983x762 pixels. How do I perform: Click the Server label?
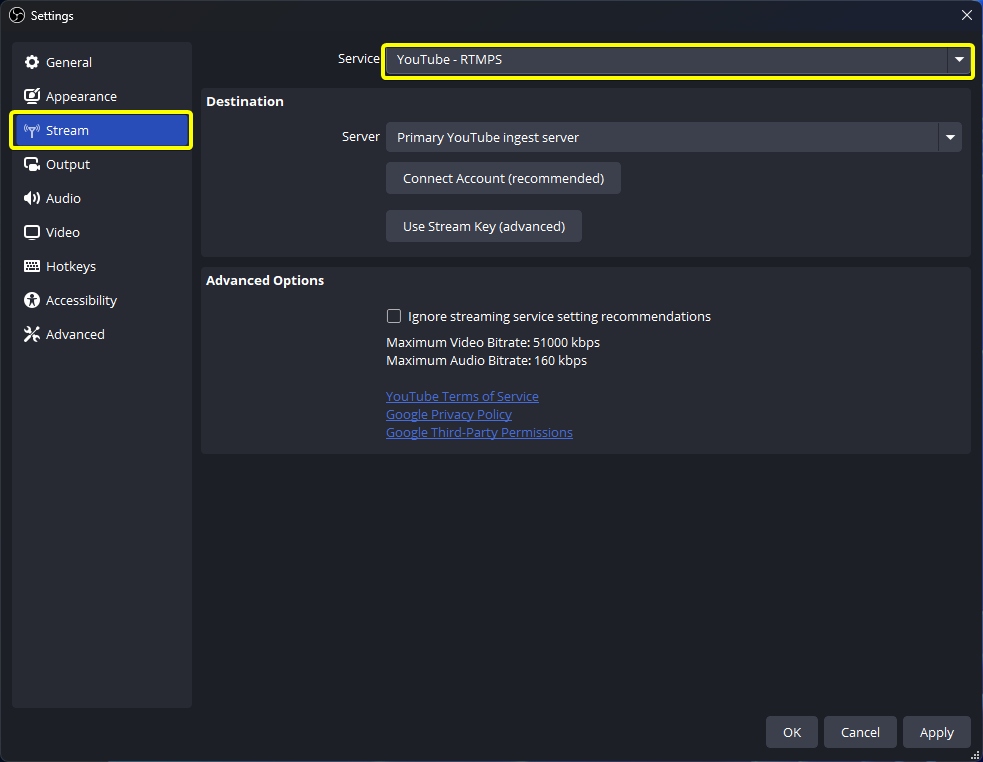(x=360, y=137)
